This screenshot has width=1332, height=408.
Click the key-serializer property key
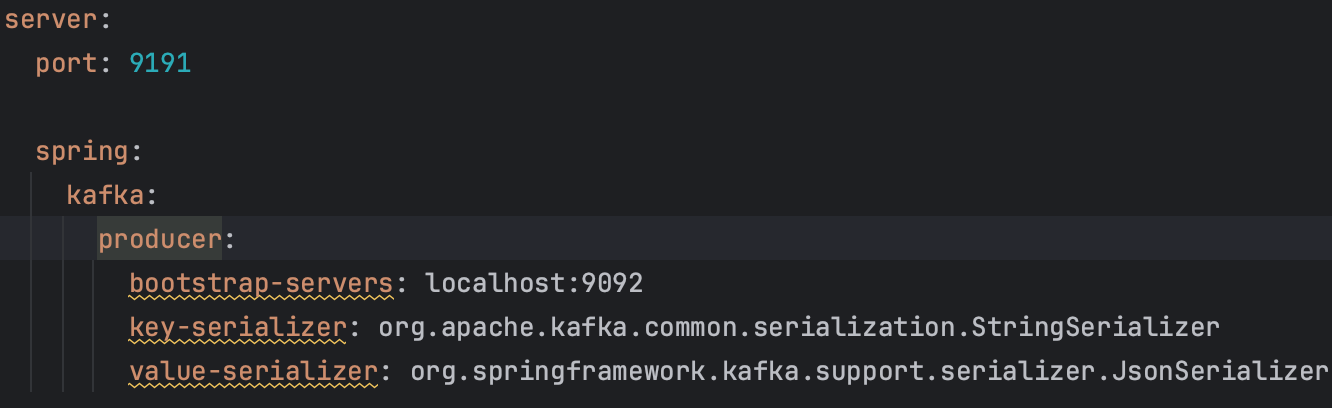238,328
